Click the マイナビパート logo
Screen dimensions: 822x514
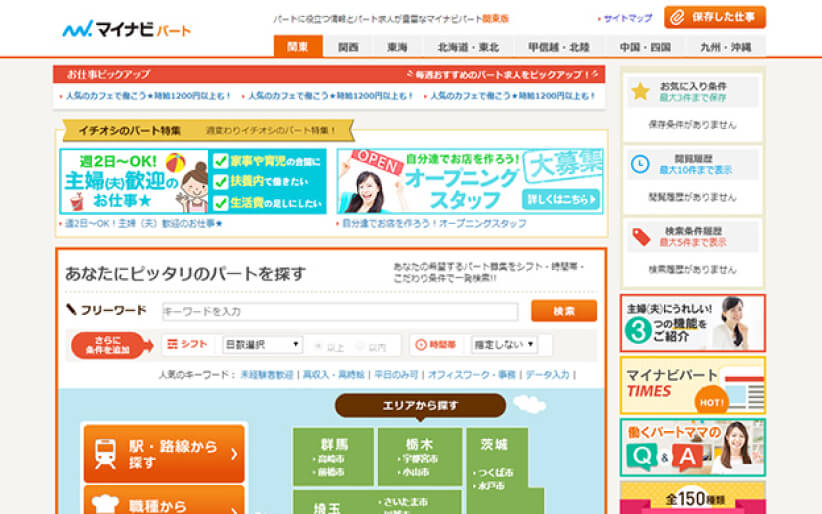(x=126, y=29)
